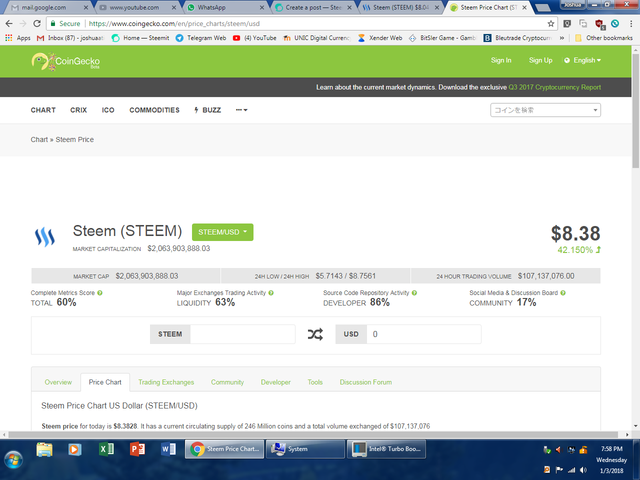Click the STEEM amount input field
The height and width of the screenshot is (480, 640).
[242, 334]
